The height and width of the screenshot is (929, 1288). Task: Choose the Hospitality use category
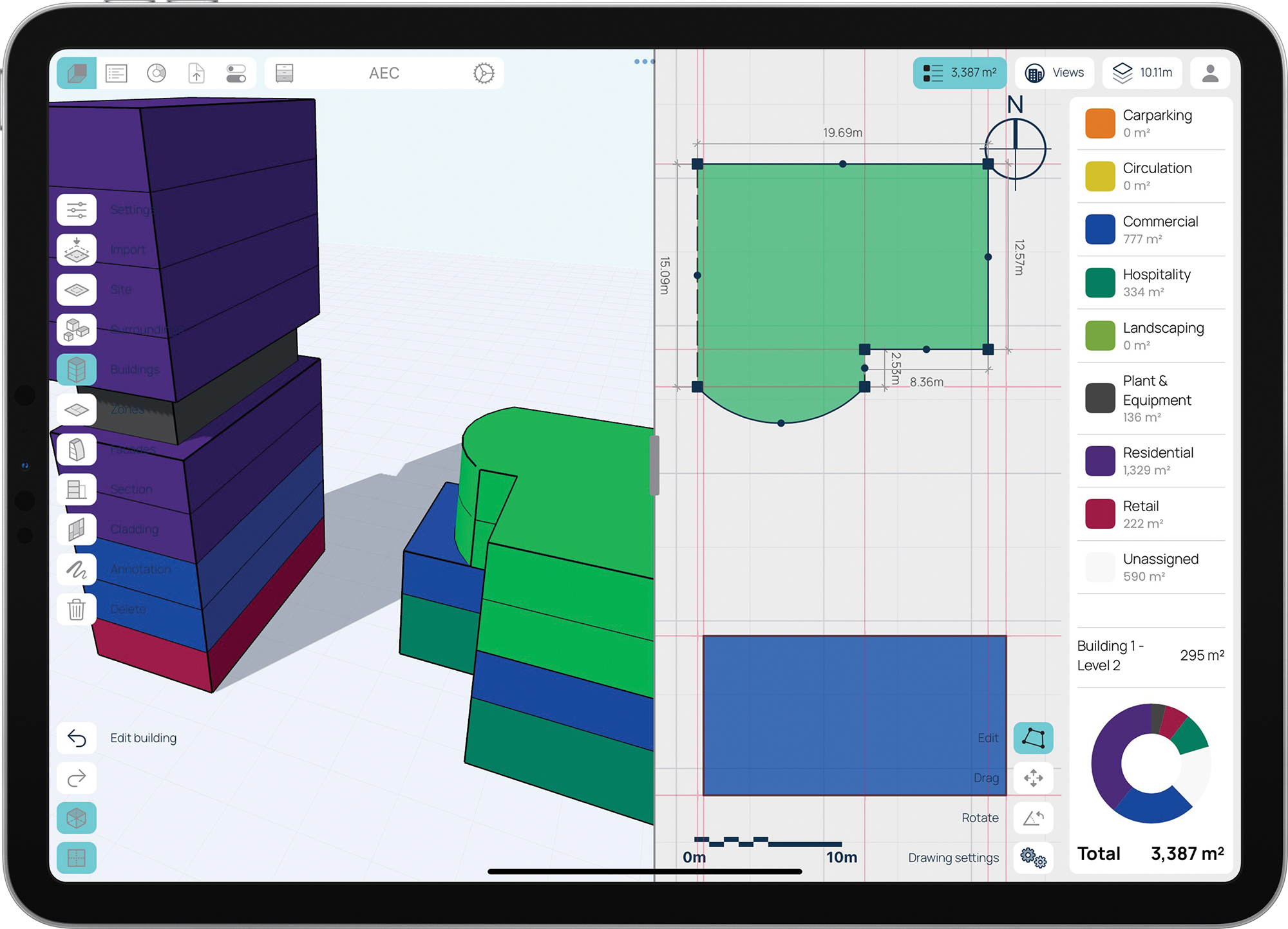point(1151,283)
